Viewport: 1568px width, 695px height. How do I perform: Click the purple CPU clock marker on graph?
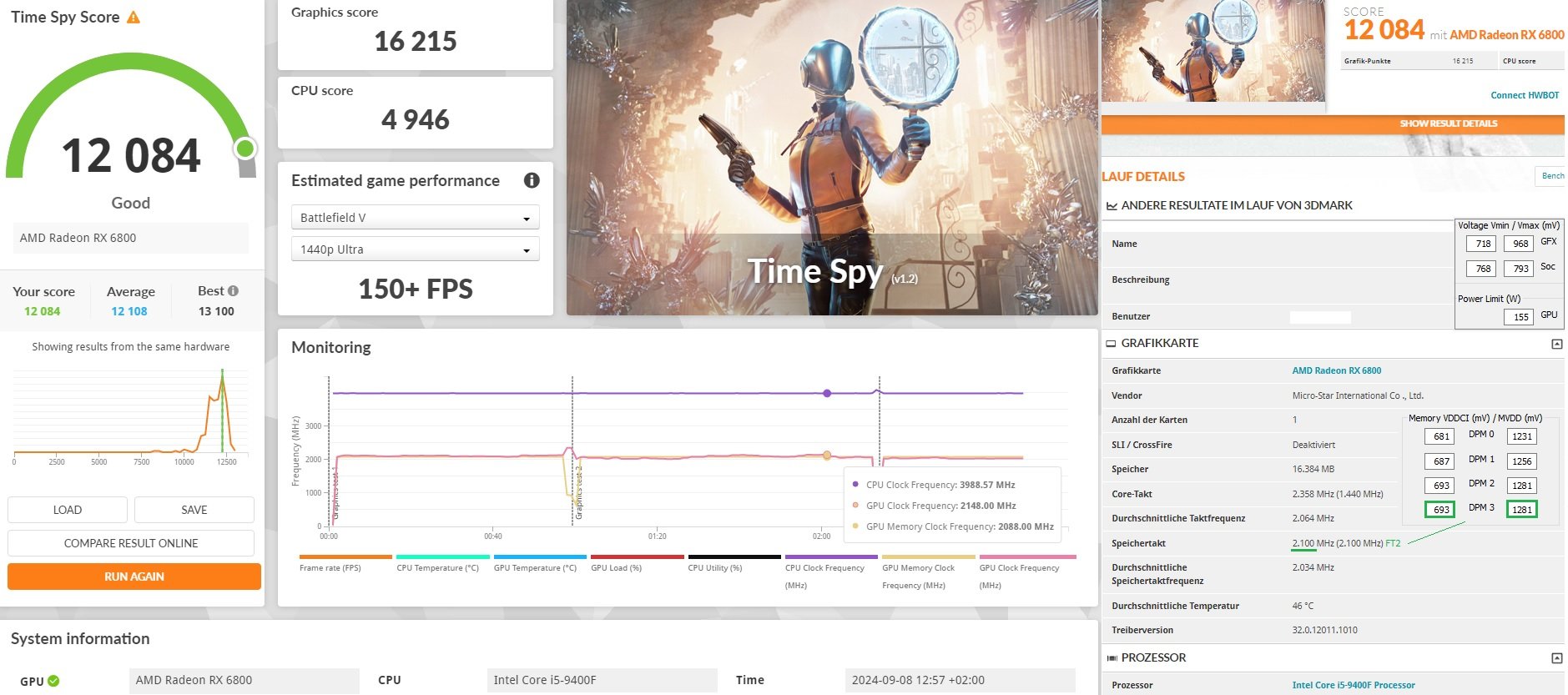click(827, 393)
